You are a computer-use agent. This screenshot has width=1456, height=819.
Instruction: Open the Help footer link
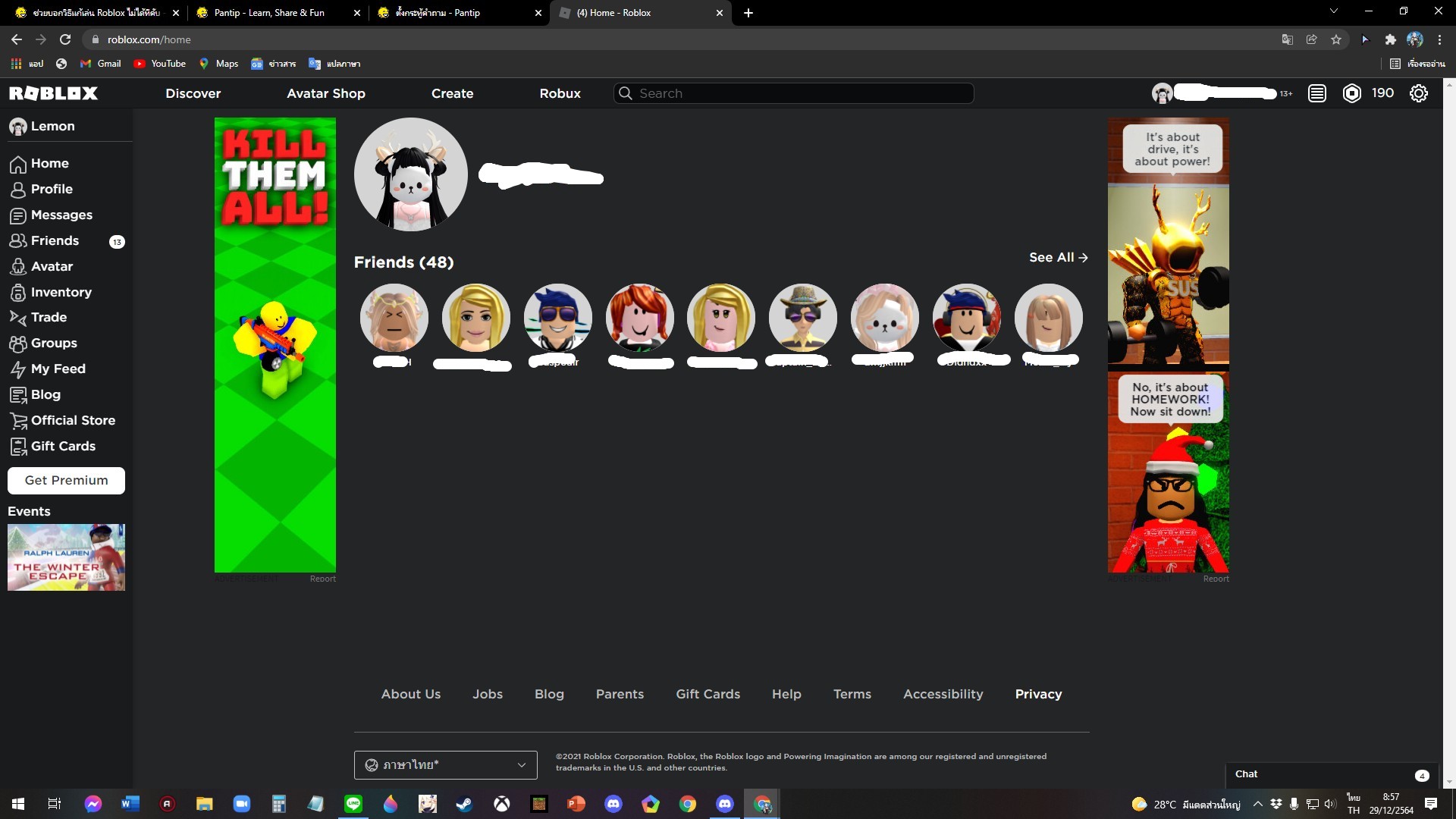(786, 694)
